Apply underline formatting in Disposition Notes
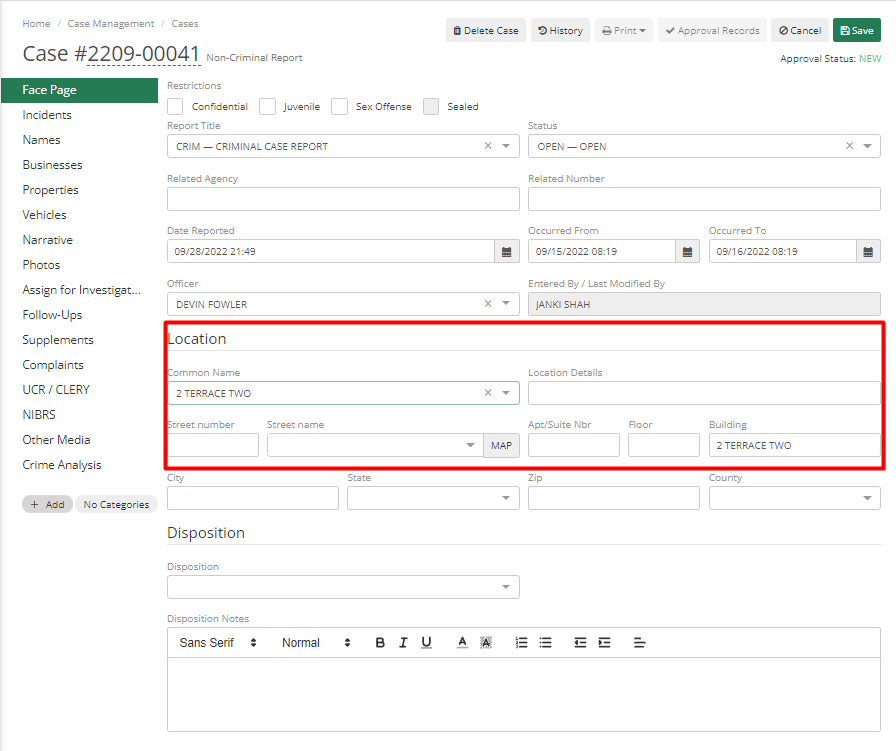 426,642
